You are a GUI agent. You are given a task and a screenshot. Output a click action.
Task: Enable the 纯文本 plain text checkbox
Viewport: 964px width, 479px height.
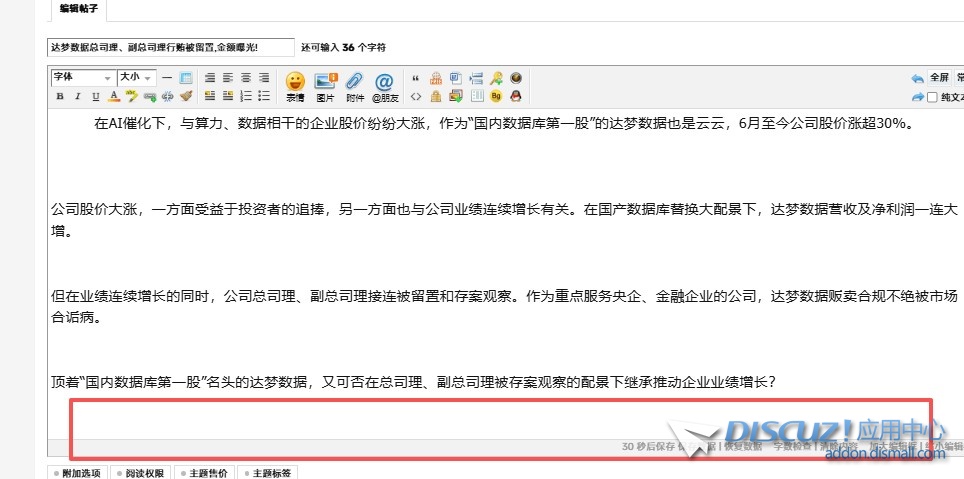[933, 97]
